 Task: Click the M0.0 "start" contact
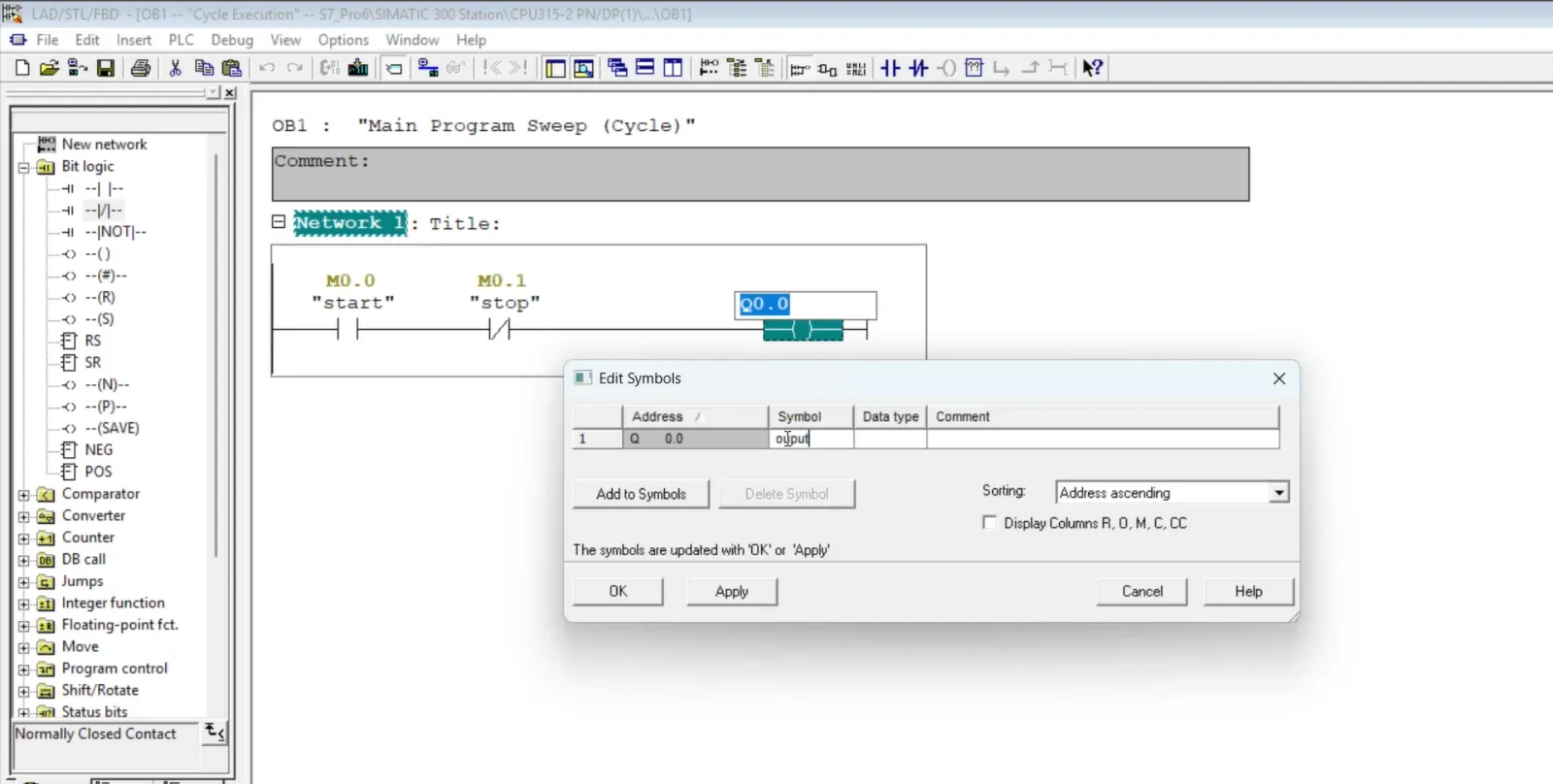click(347, 330)
